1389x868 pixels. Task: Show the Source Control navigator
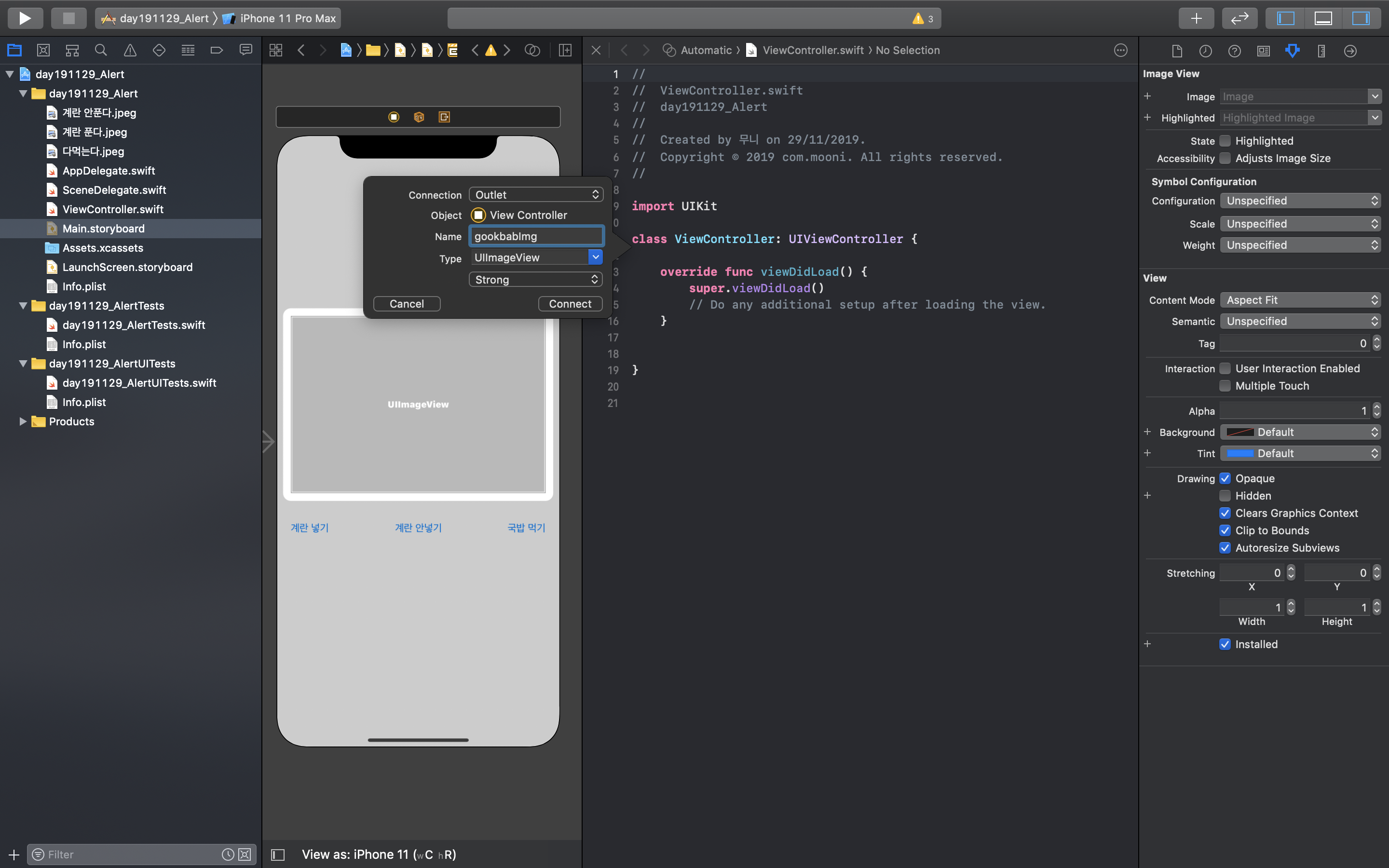click(43, 51)
